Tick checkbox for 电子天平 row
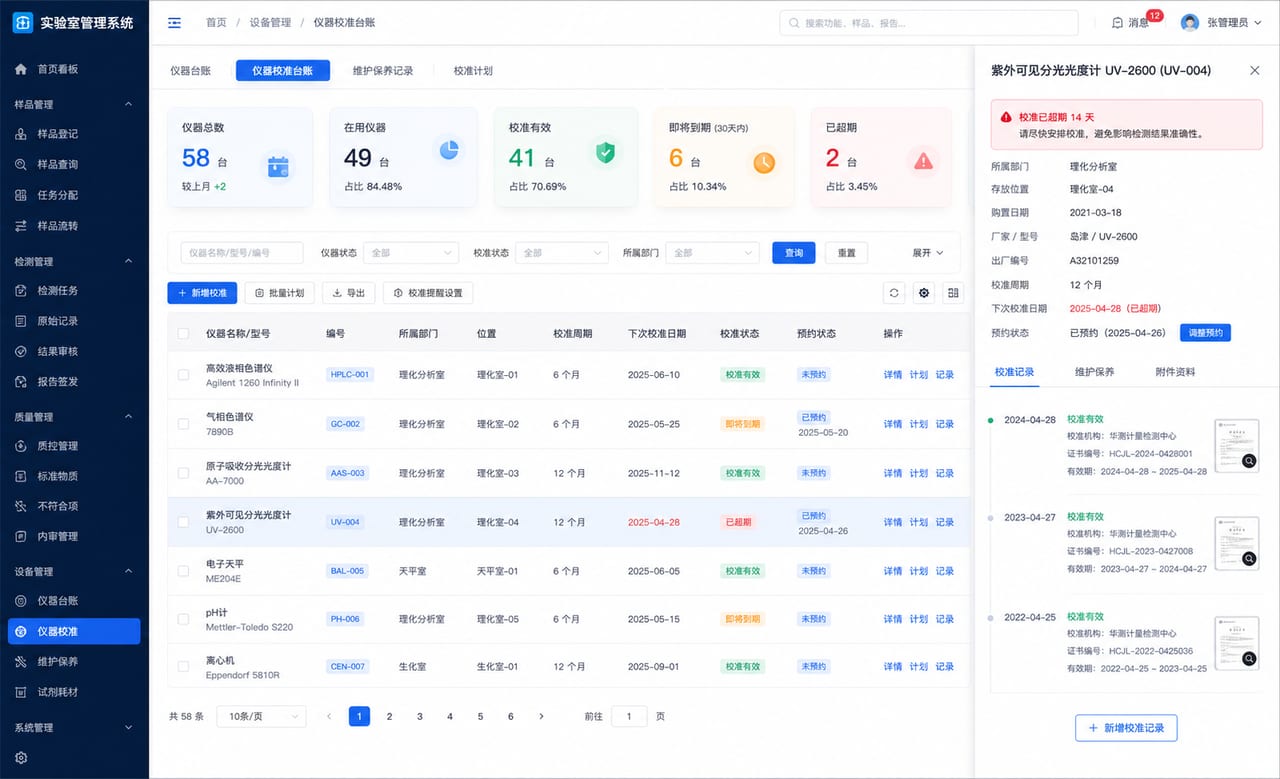Image resolution: width=1280 pixels, height=779 pixels. 183,571
